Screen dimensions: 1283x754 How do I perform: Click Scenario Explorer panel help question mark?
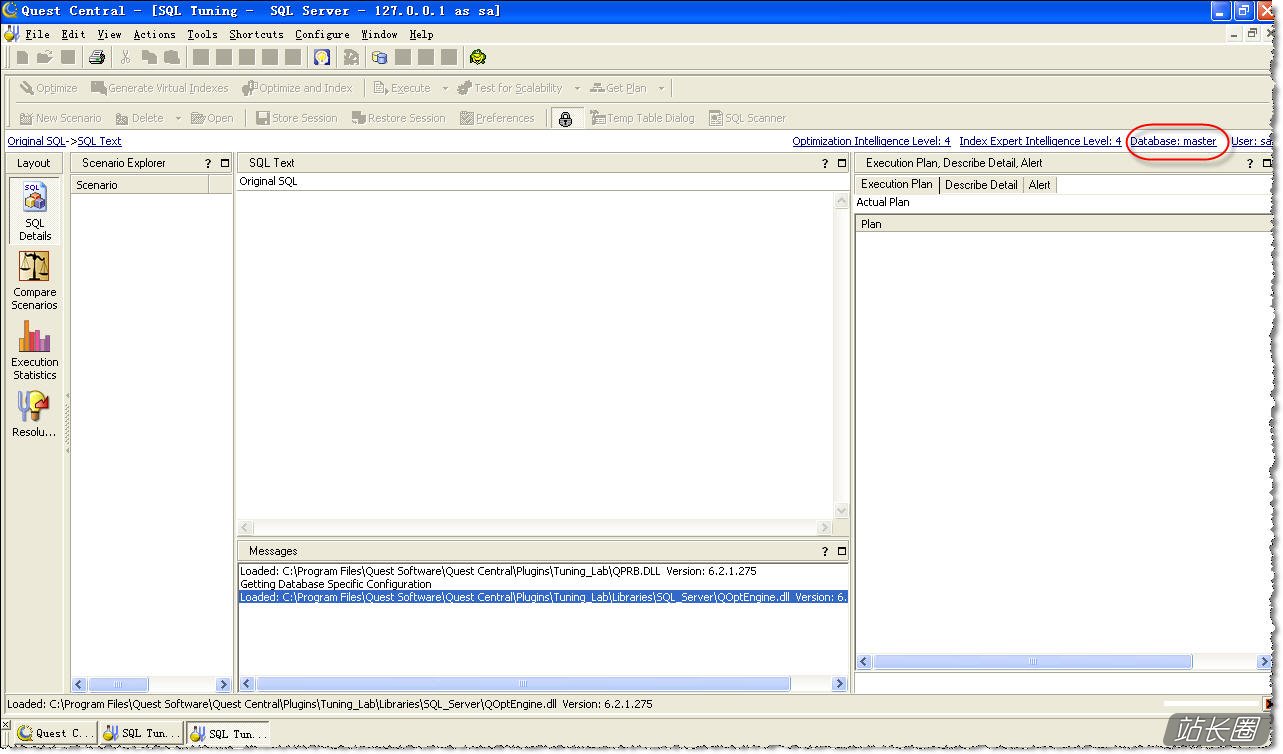(208, 163)
